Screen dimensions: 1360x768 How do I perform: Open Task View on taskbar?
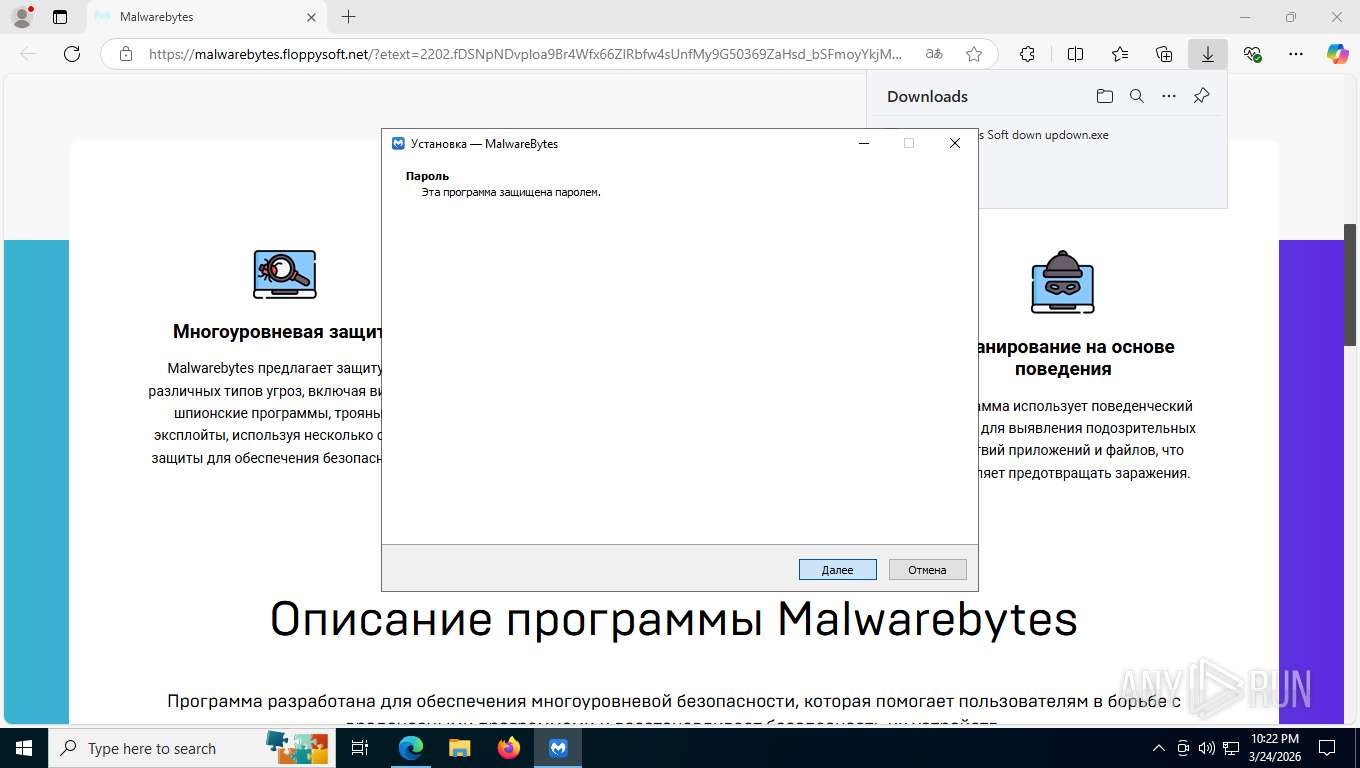(x=360, y=748)
